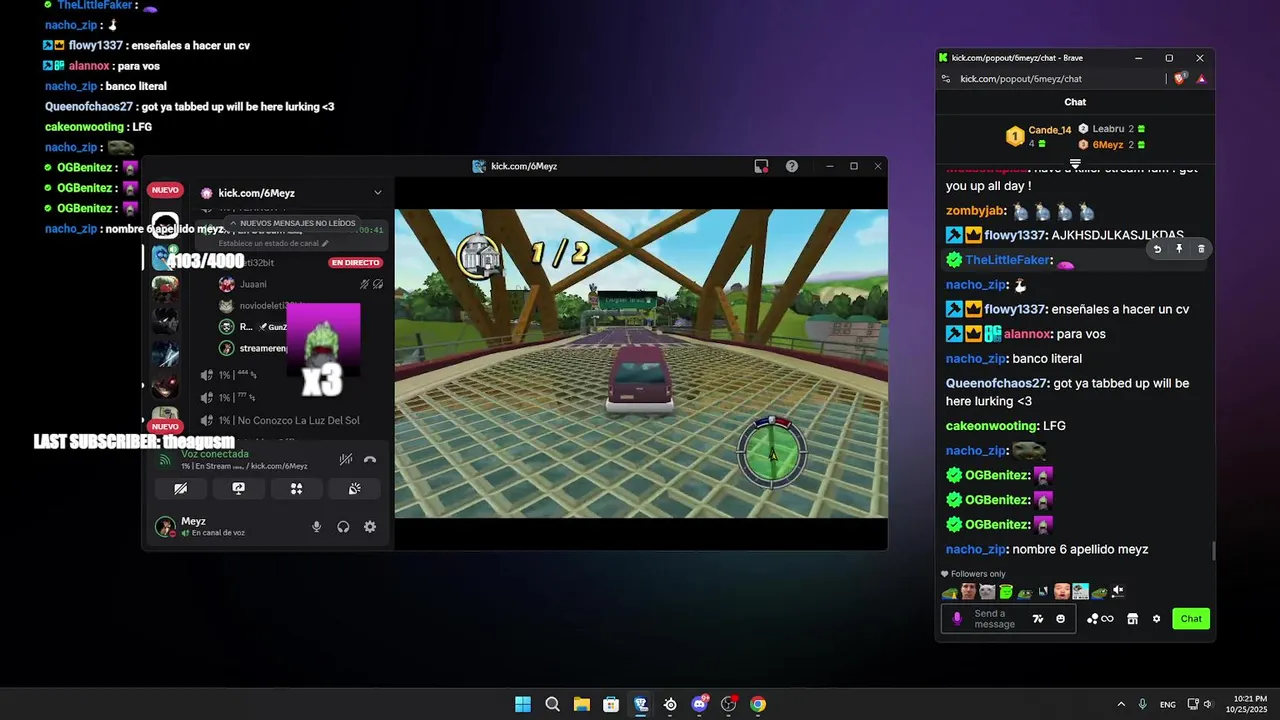This screenshot has height=720, width=1280.
Task: Click Voz conectada connection status
Action: pyautogui.click(x=215, y=454)
